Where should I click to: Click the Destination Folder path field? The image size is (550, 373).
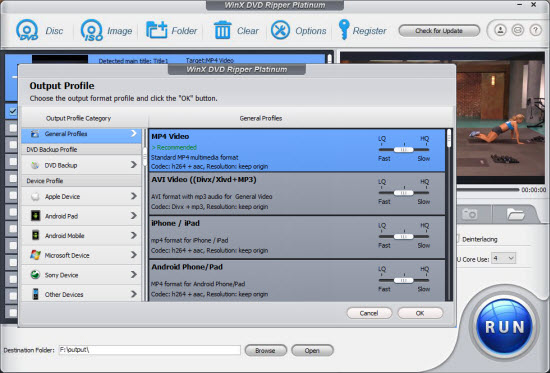pos(149,350)
